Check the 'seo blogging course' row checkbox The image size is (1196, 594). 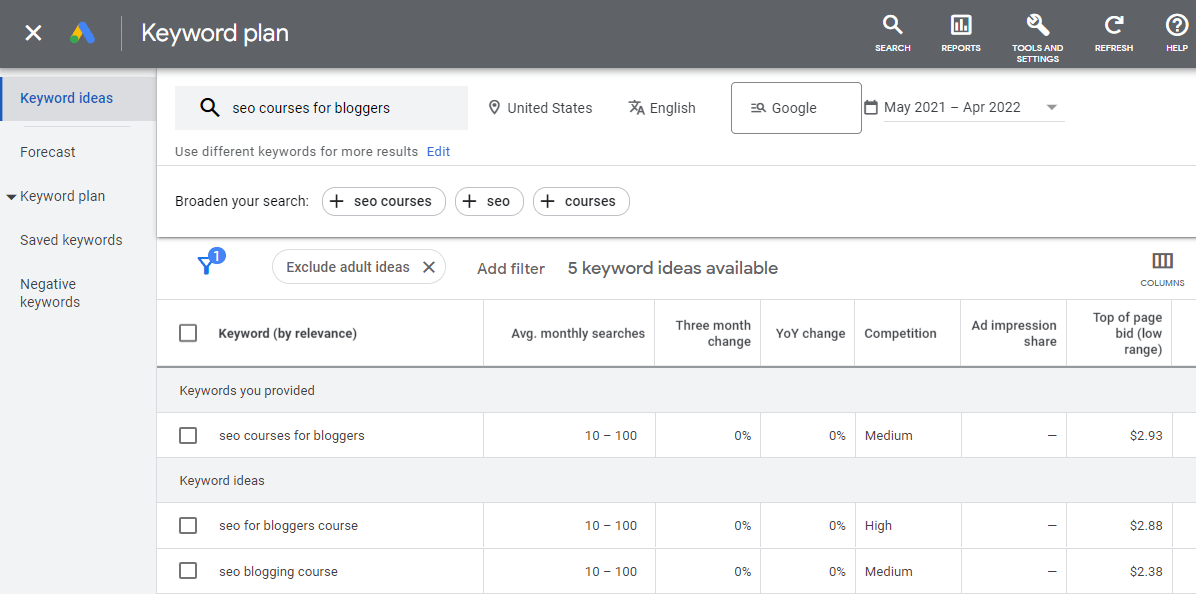pos(188,571)
